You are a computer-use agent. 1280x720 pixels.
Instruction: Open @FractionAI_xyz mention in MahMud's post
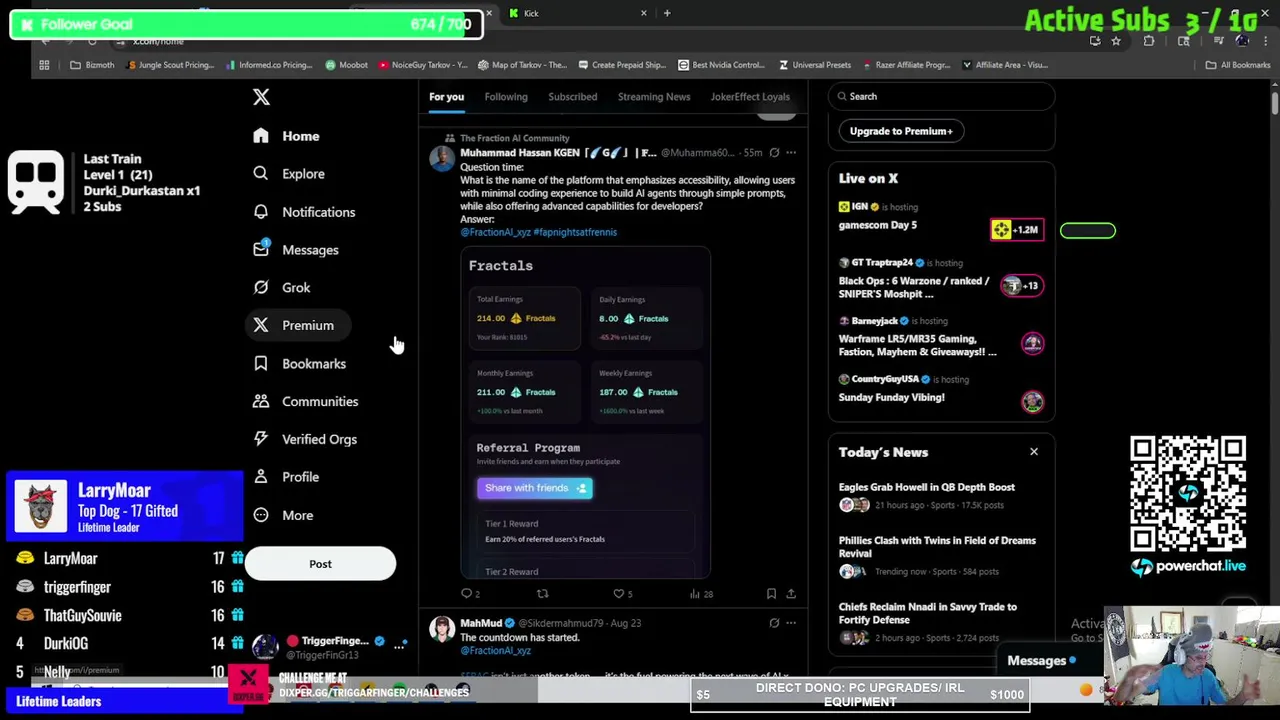pyautogui.click(x=495, y=651)
